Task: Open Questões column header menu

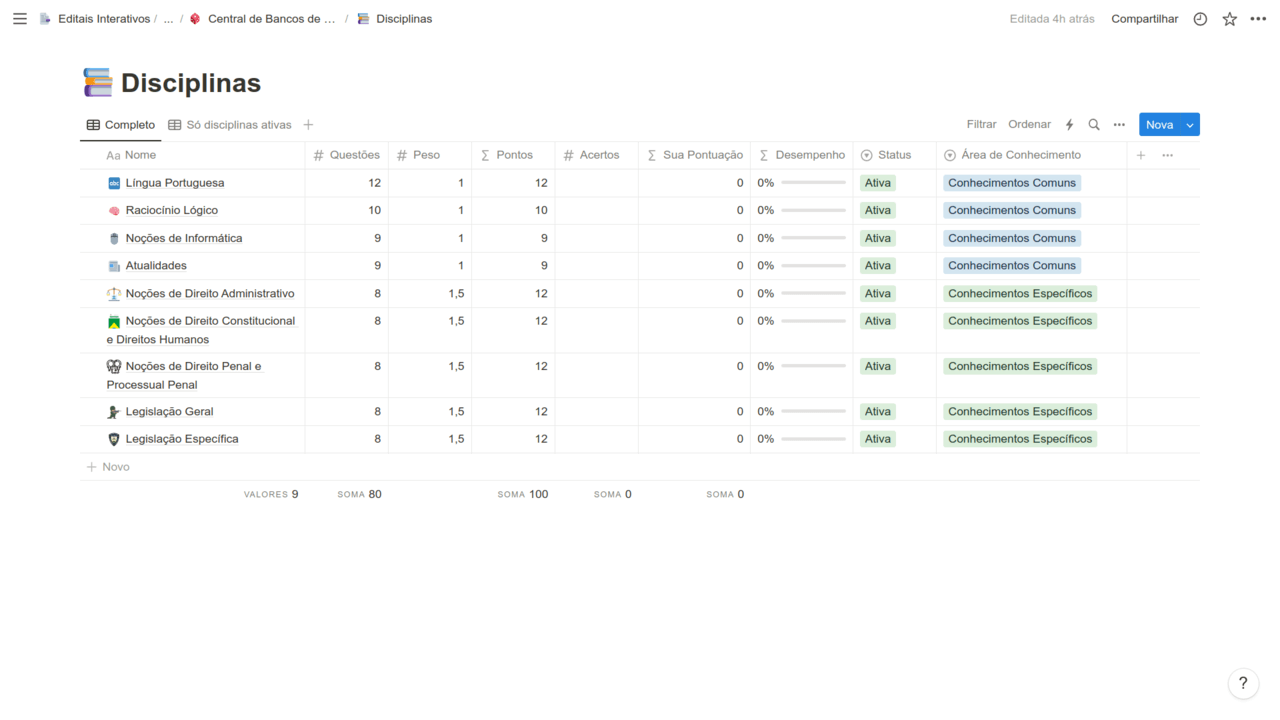Action: [346, 155]
